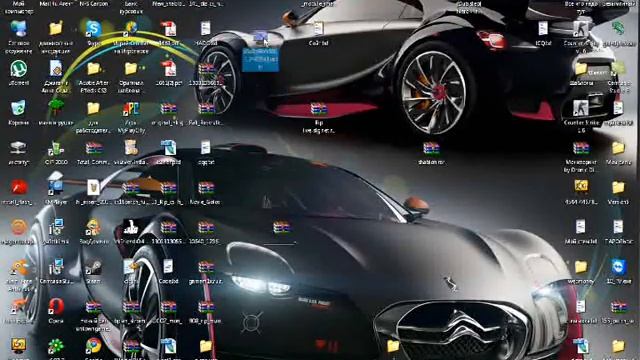640x360 pixels.
Task: Select the red install_flash icon
Action: (x=18, y=188)
